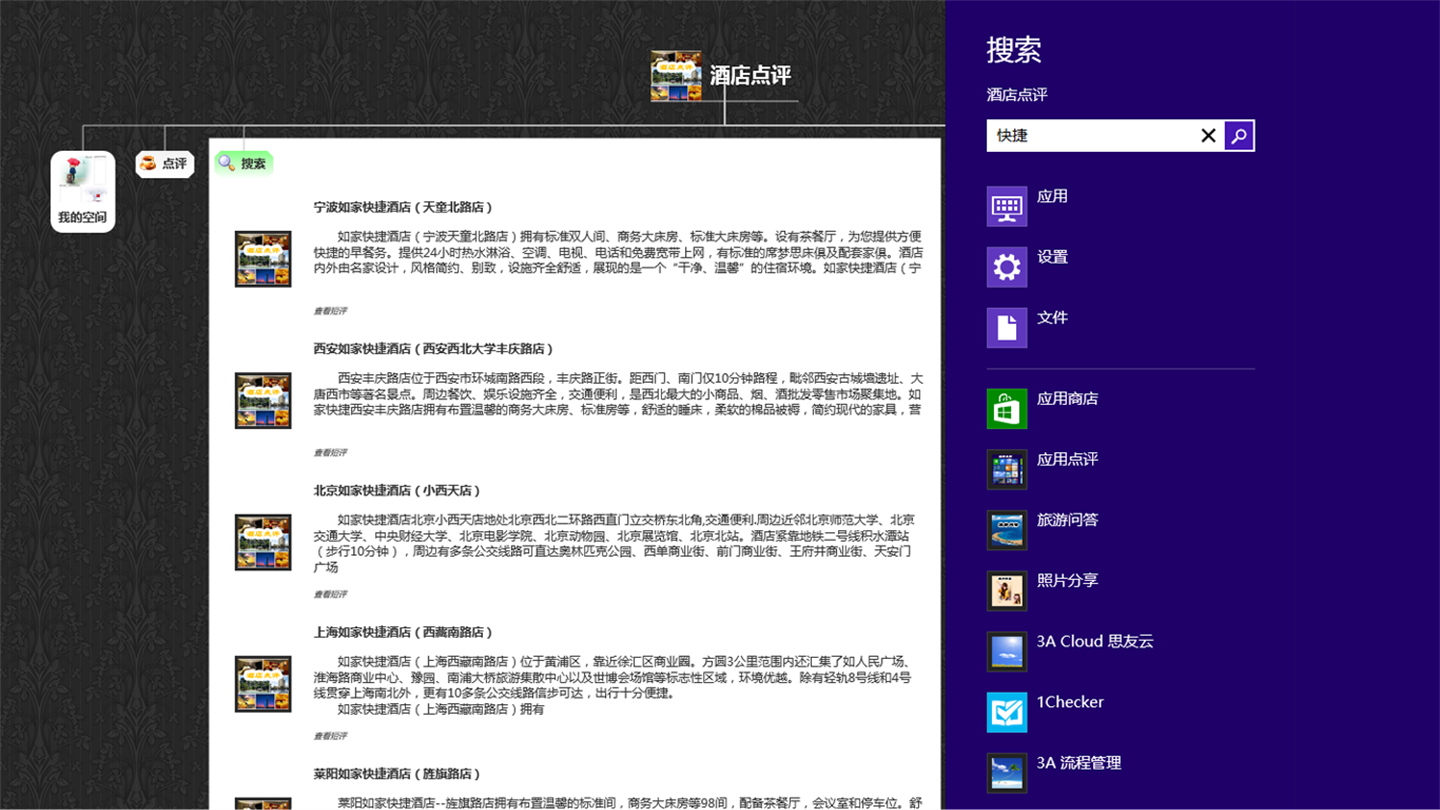Open title 北京如家快捷酒店（小西天店）
Image resolution: width=1440 pixels, height=810 pixels.
pyautogui.click(x=398, y=491)
